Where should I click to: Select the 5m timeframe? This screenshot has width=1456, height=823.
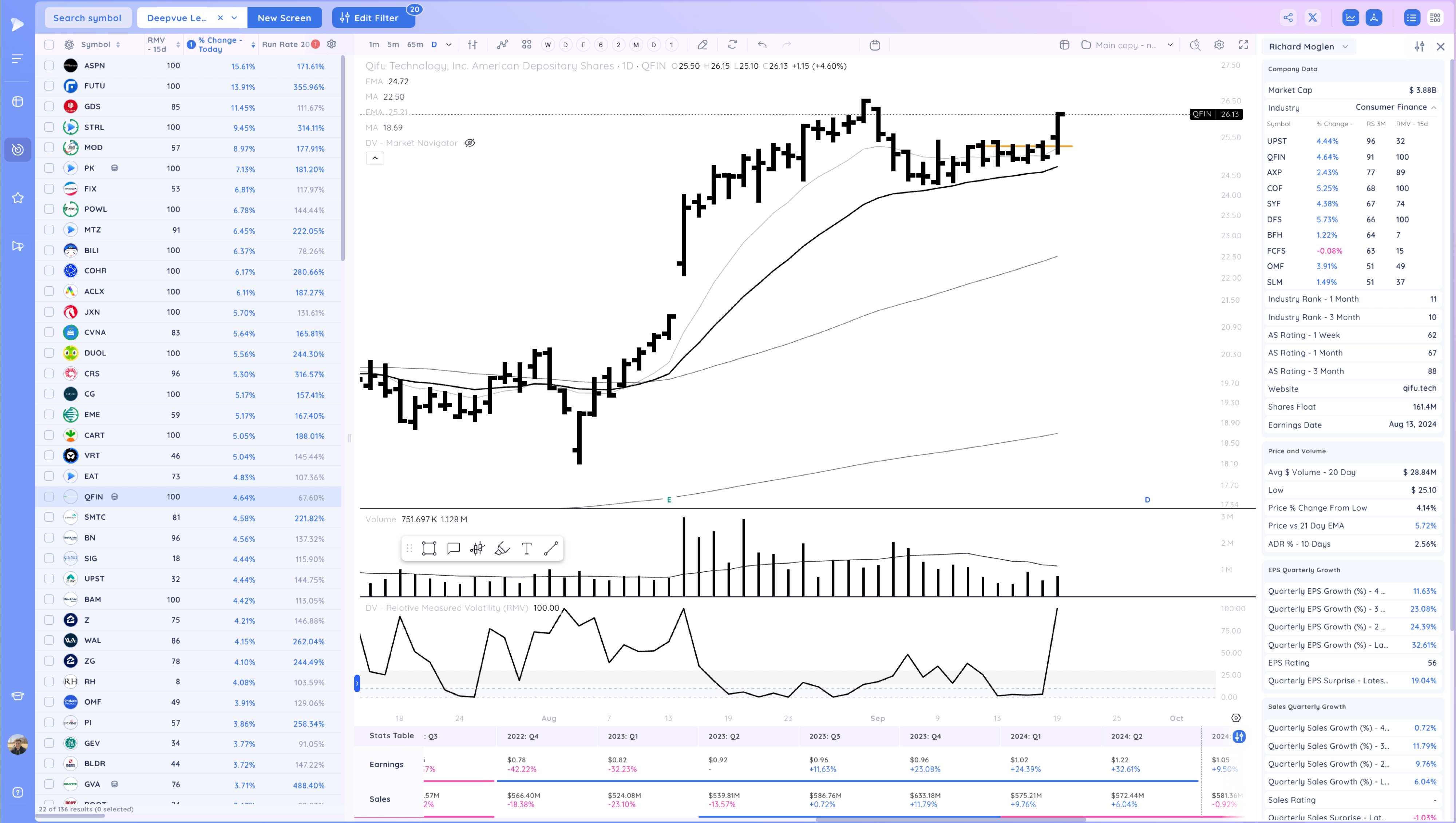coord(393,45)
